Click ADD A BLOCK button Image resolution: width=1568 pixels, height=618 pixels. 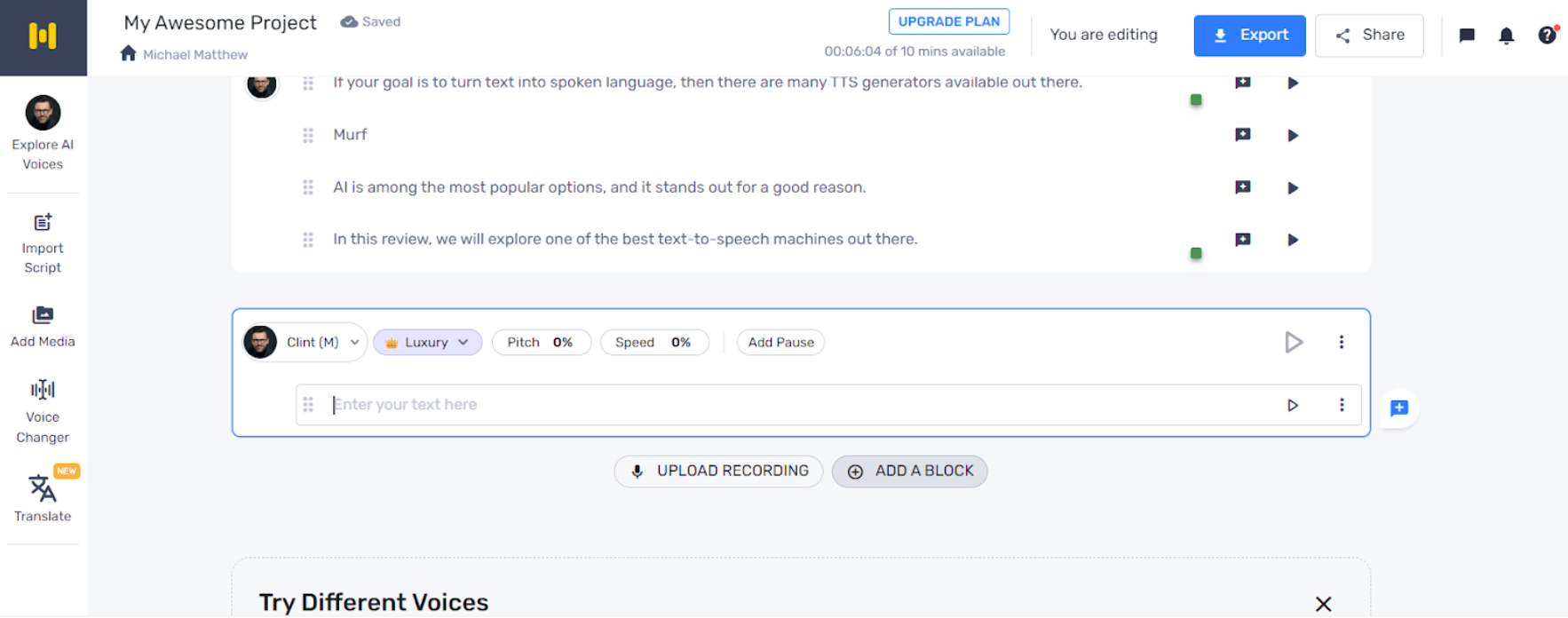click(909, 471)
